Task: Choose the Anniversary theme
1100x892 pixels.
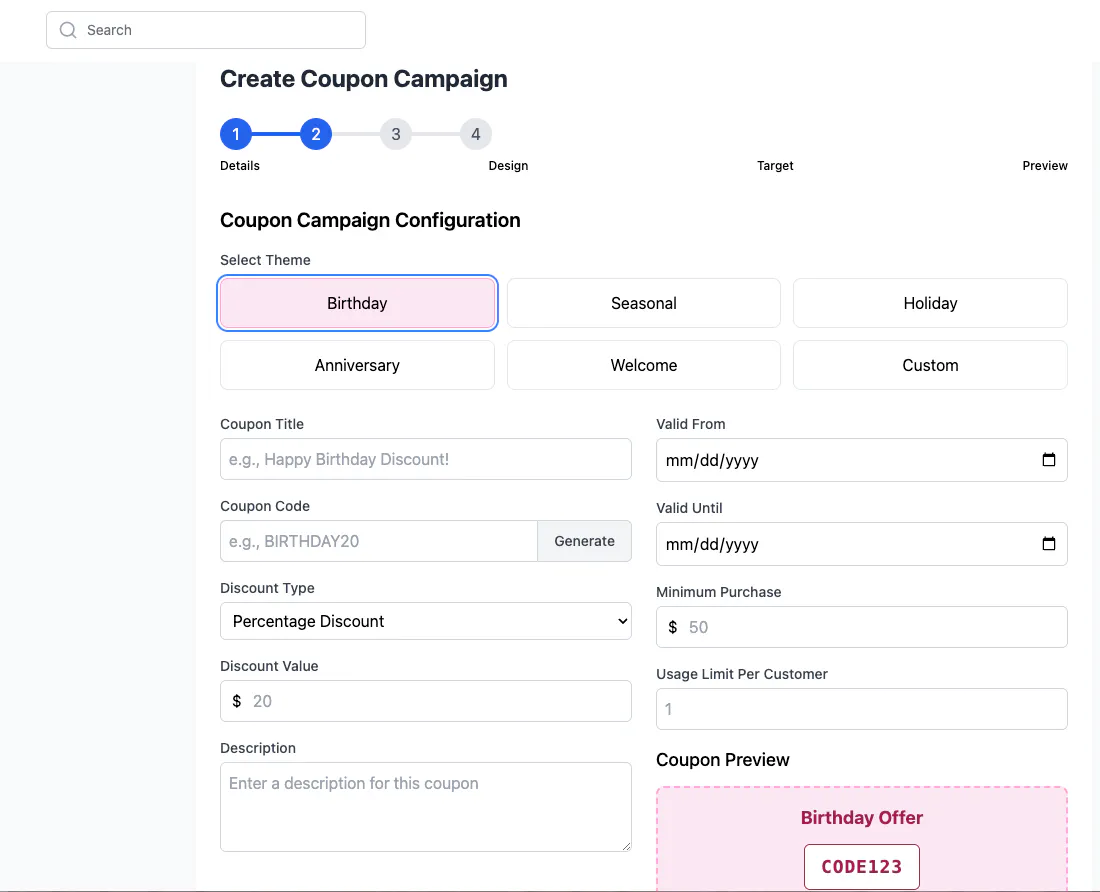Action: (357, 365)
